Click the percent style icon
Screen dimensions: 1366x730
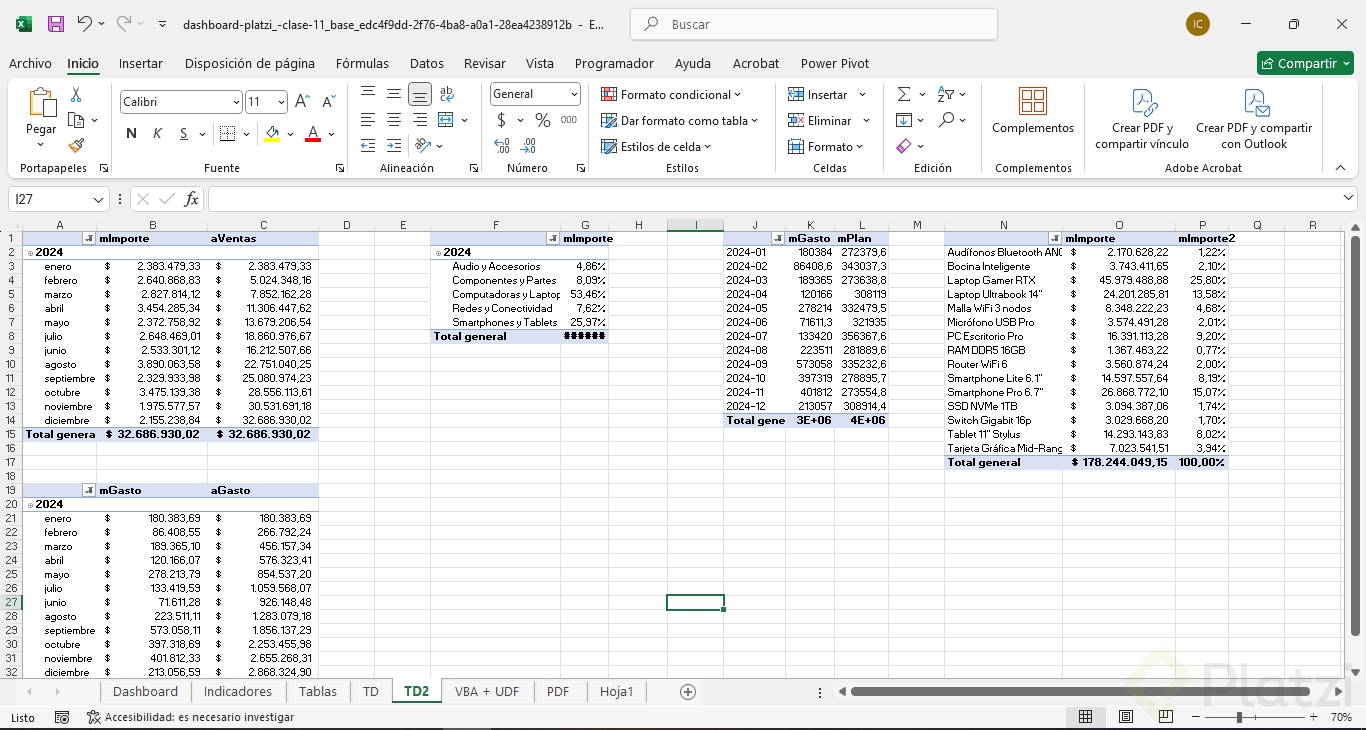tap(542, 120)
